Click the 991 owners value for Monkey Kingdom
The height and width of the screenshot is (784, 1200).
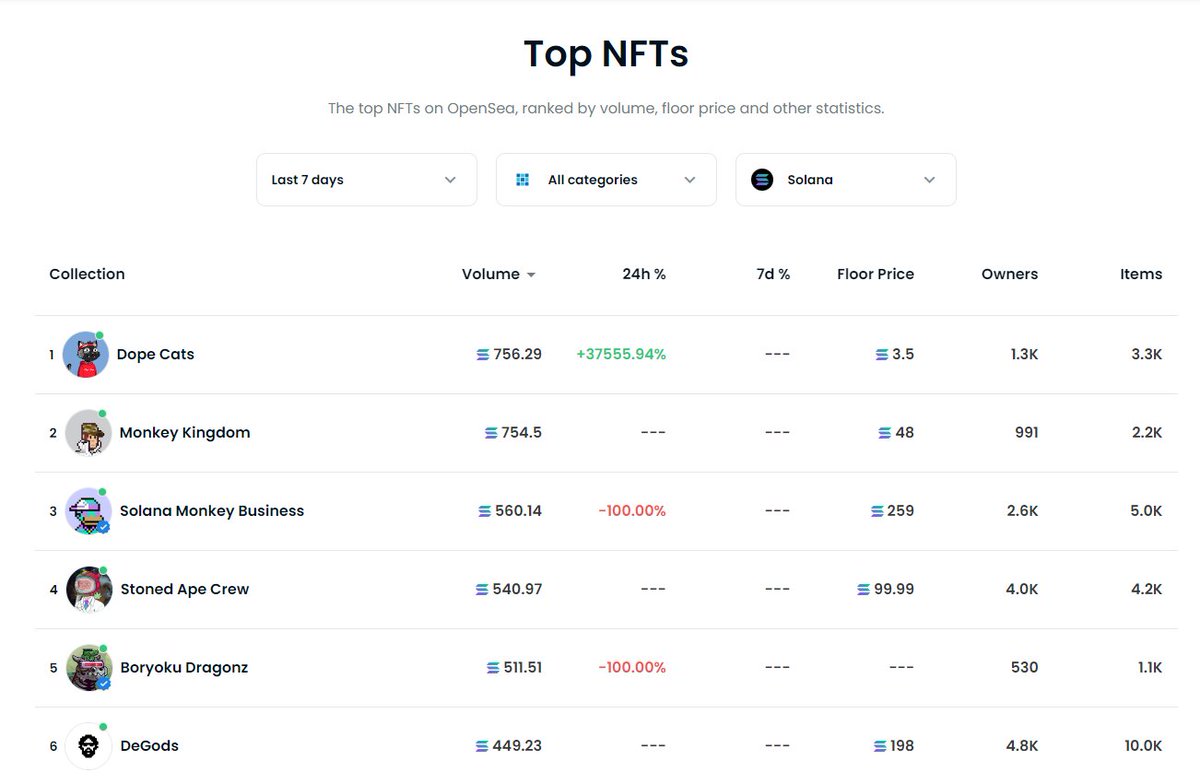(x=1026, y=433)
